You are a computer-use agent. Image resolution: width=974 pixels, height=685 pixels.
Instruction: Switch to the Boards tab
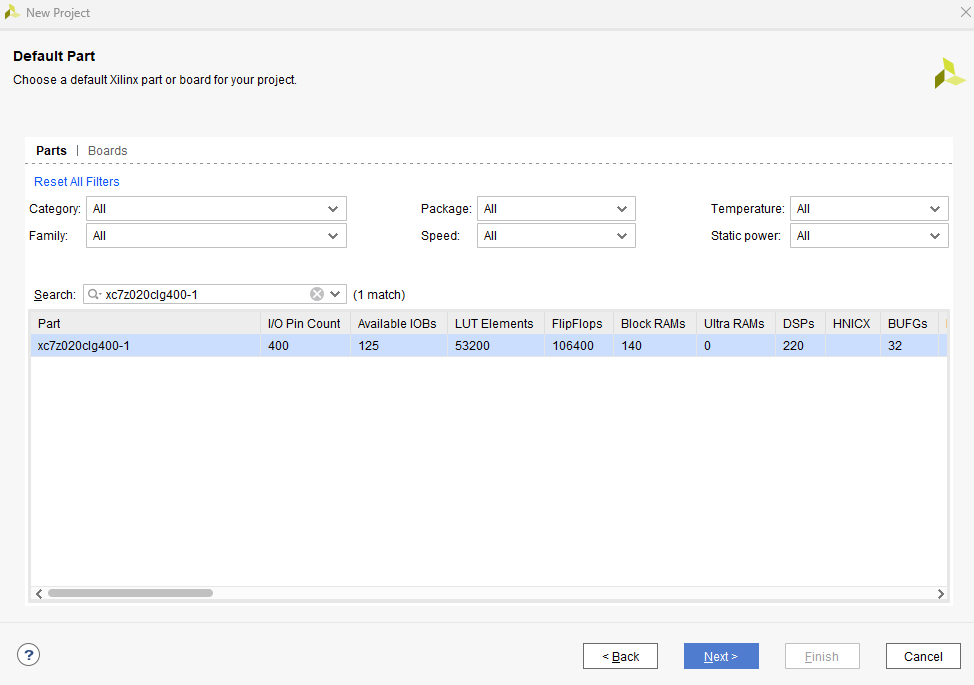click(107, 151)
